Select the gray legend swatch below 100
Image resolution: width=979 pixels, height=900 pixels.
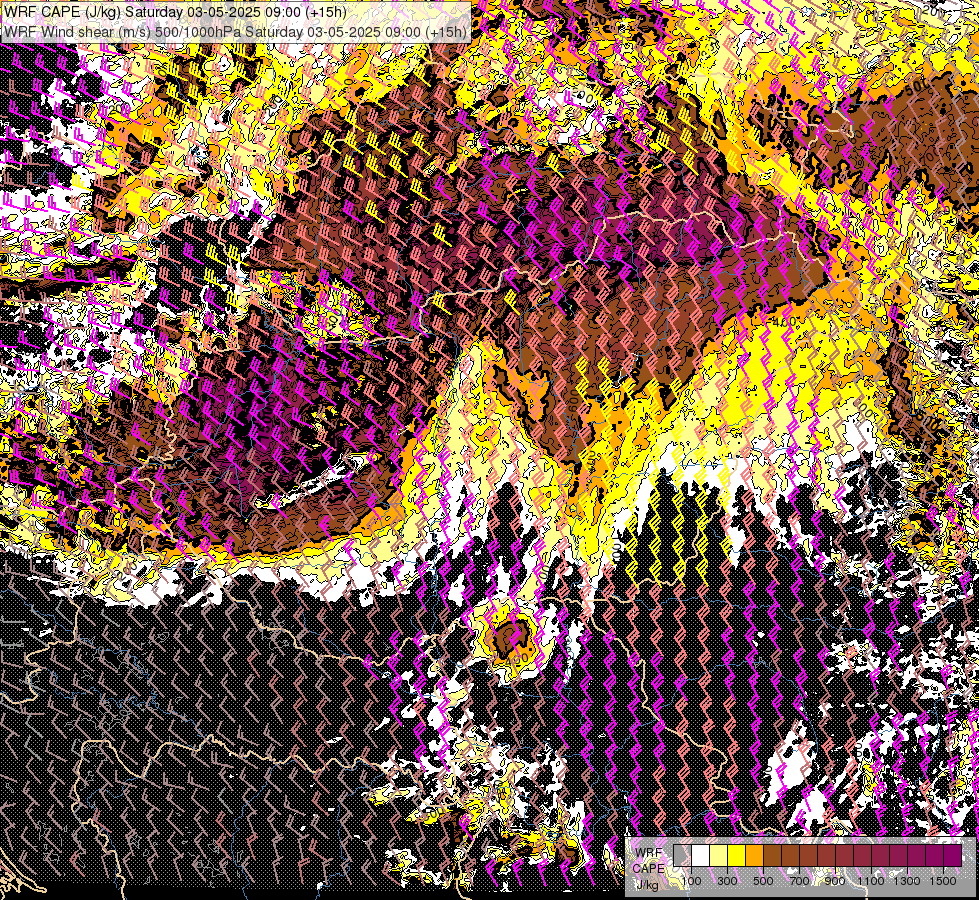[682, 855]
